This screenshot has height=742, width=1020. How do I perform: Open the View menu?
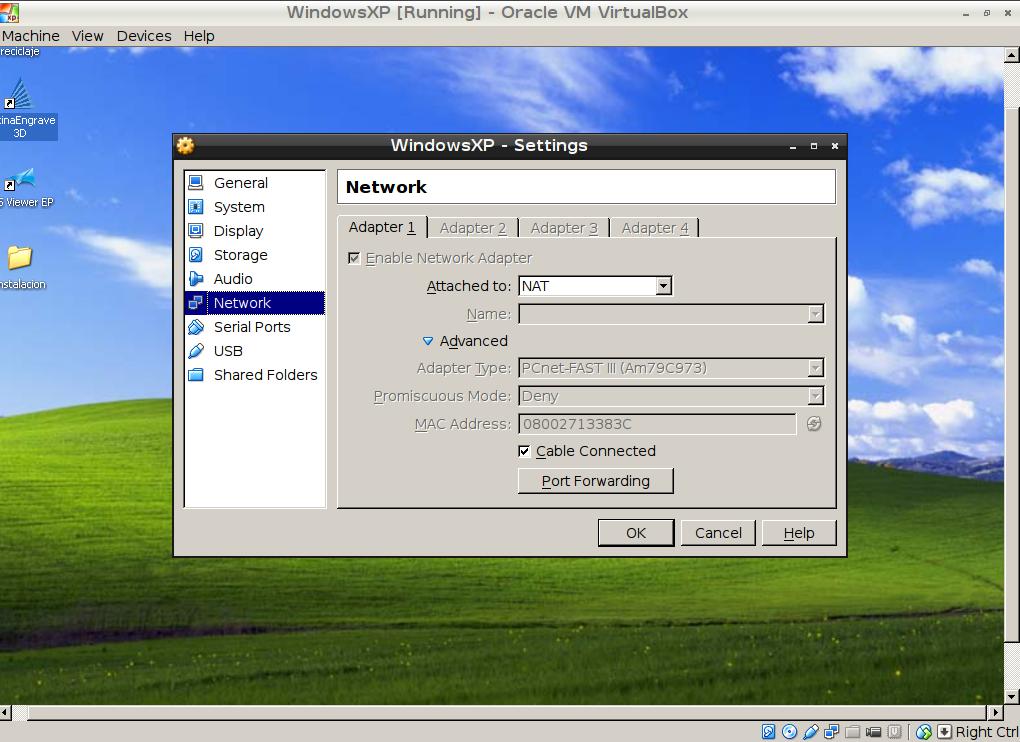pos(88,36)
